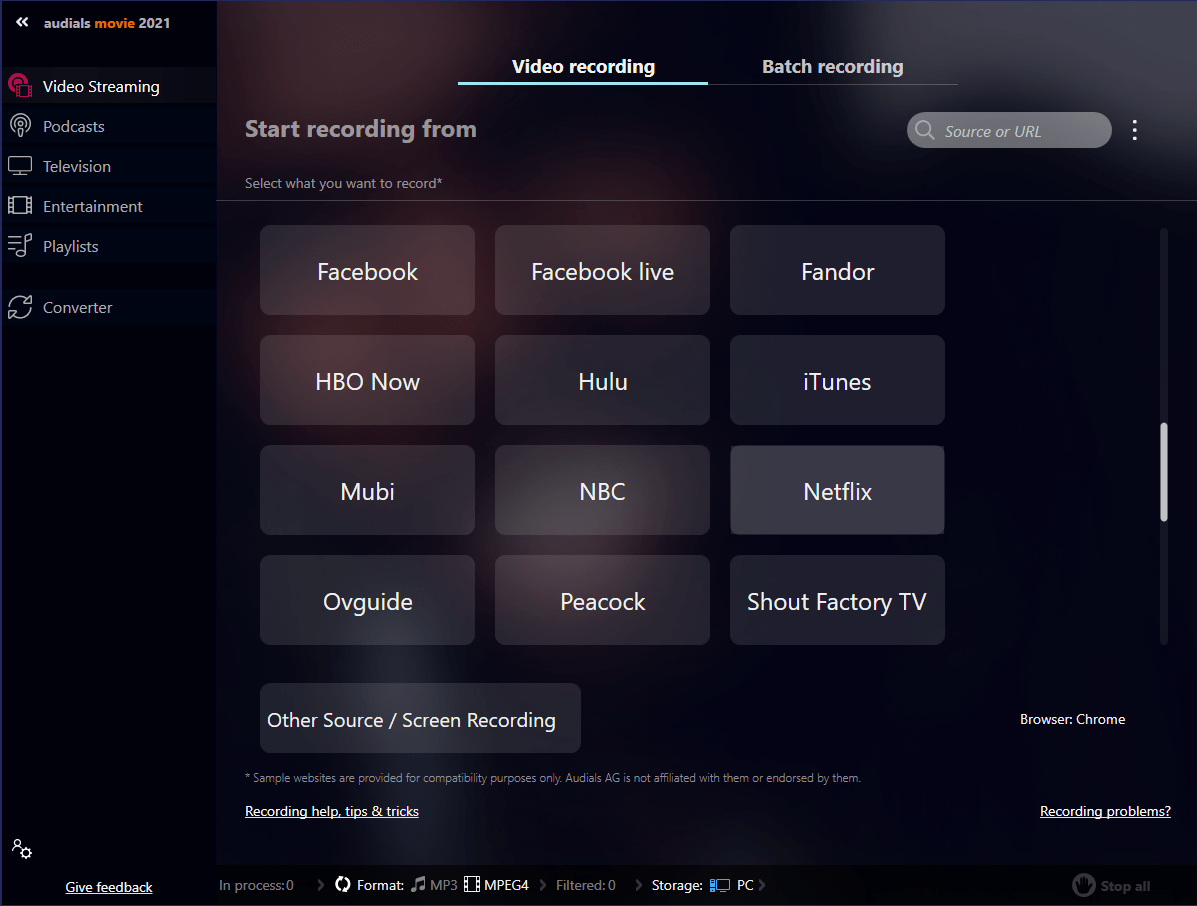Open the Converter tool
1197x906 pixels.
(x=75, y=307)
